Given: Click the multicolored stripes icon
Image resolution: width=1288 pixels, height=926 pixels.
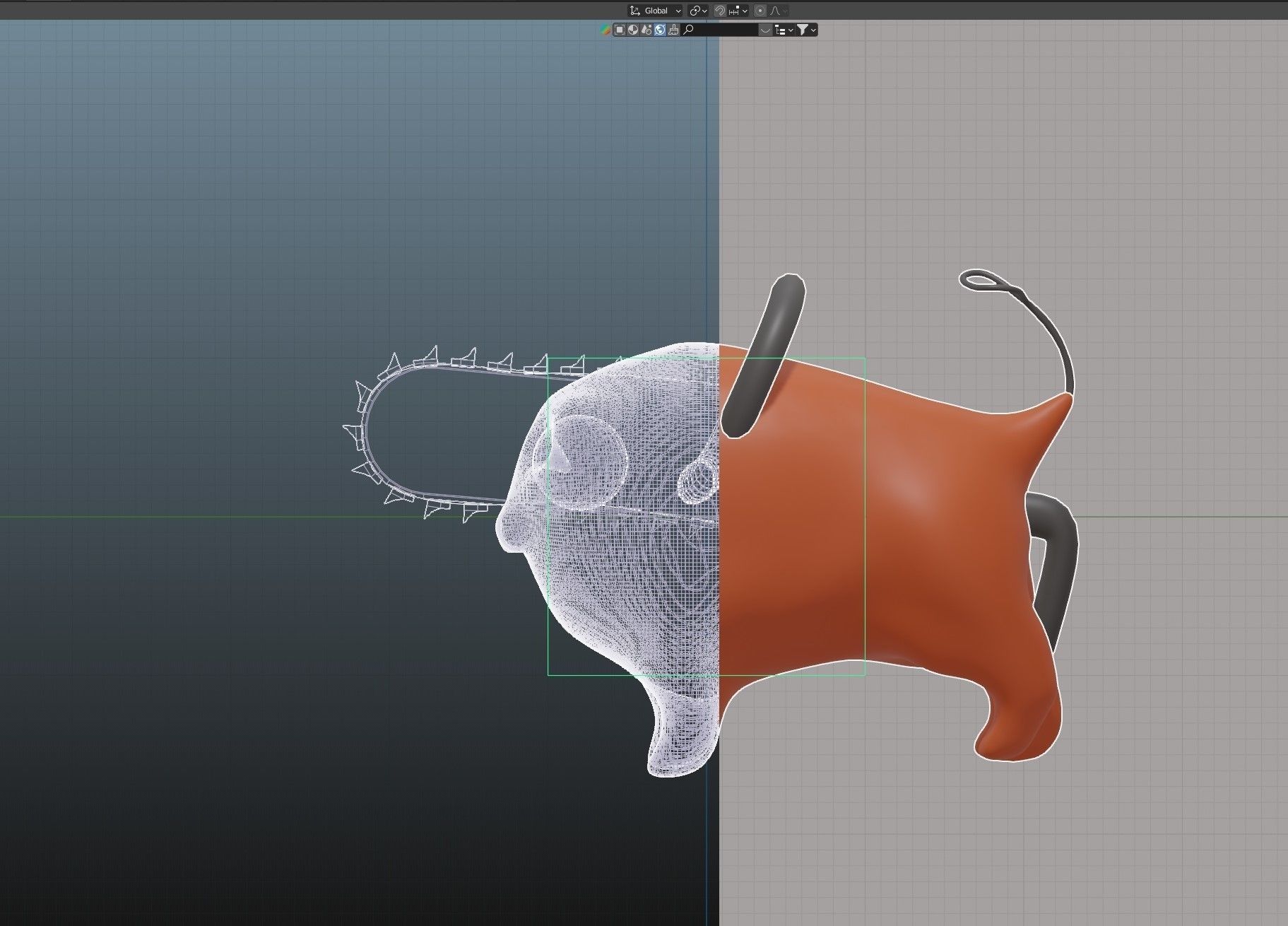Looking at the screenshot, I should [605, 30].
